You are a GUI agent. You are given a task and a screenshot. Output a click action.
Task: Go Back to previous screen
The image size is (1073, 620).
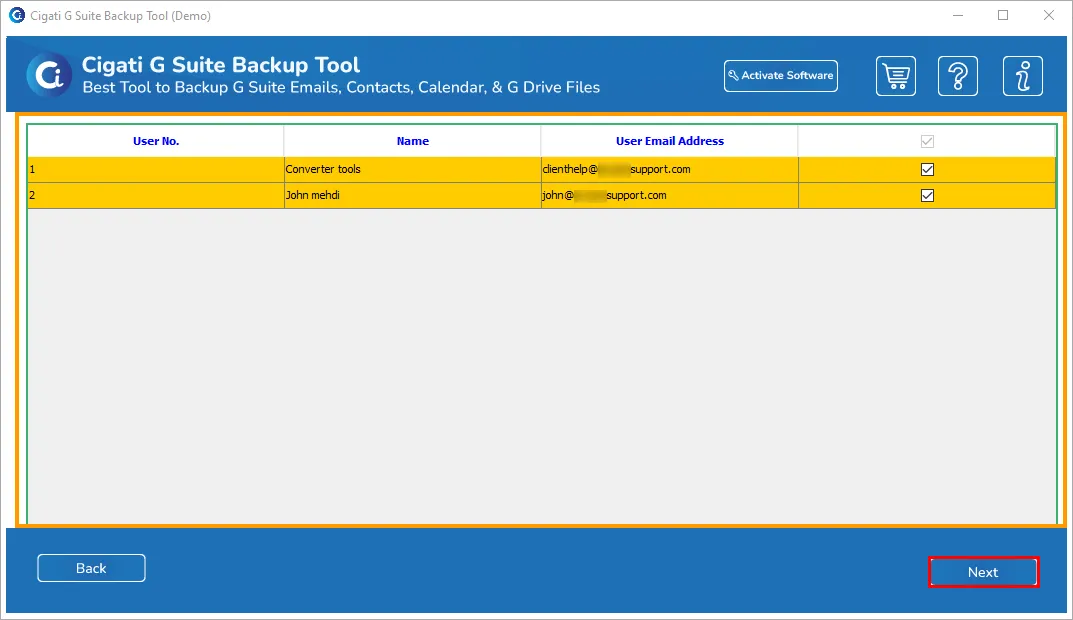pos(91,568)
